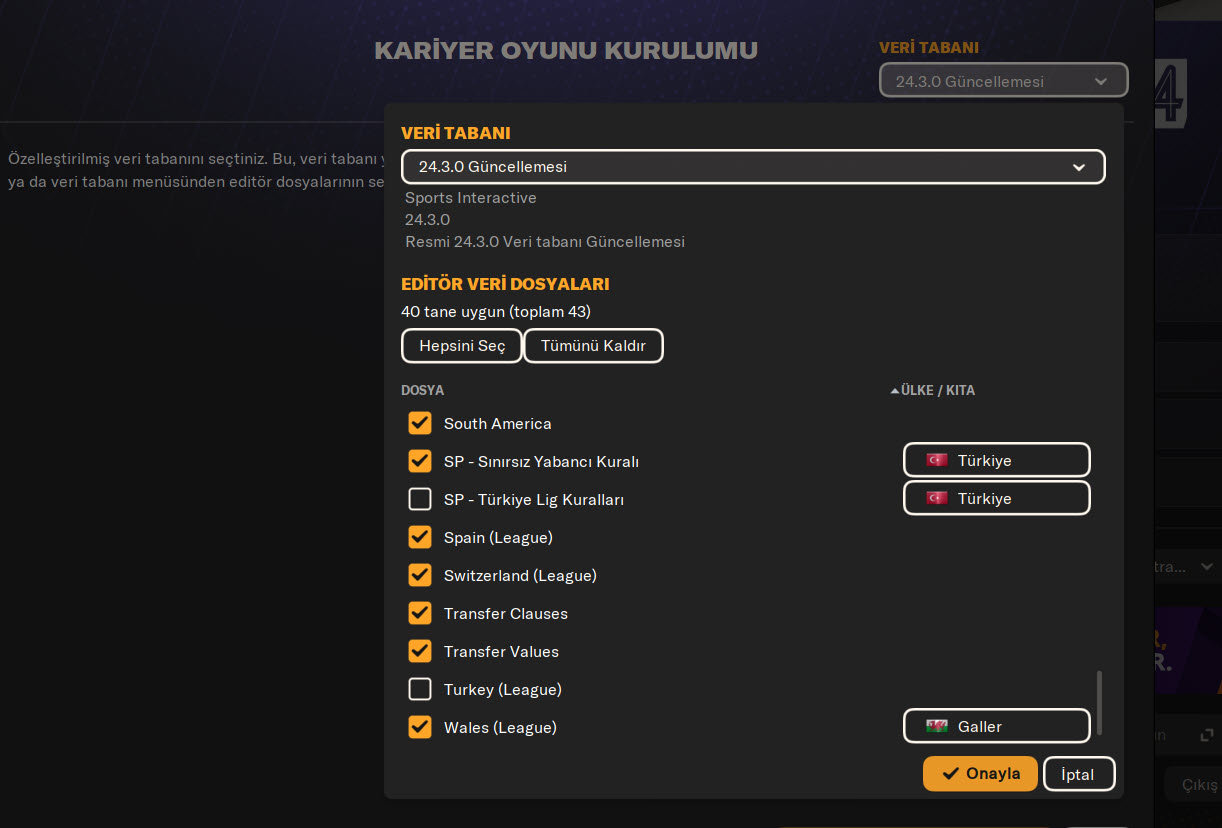Image resolution: width=1222 pixels, height=828 pixels.
Task: Click the Welsh flag icon next to Galler
Action: tap(936, 726)
